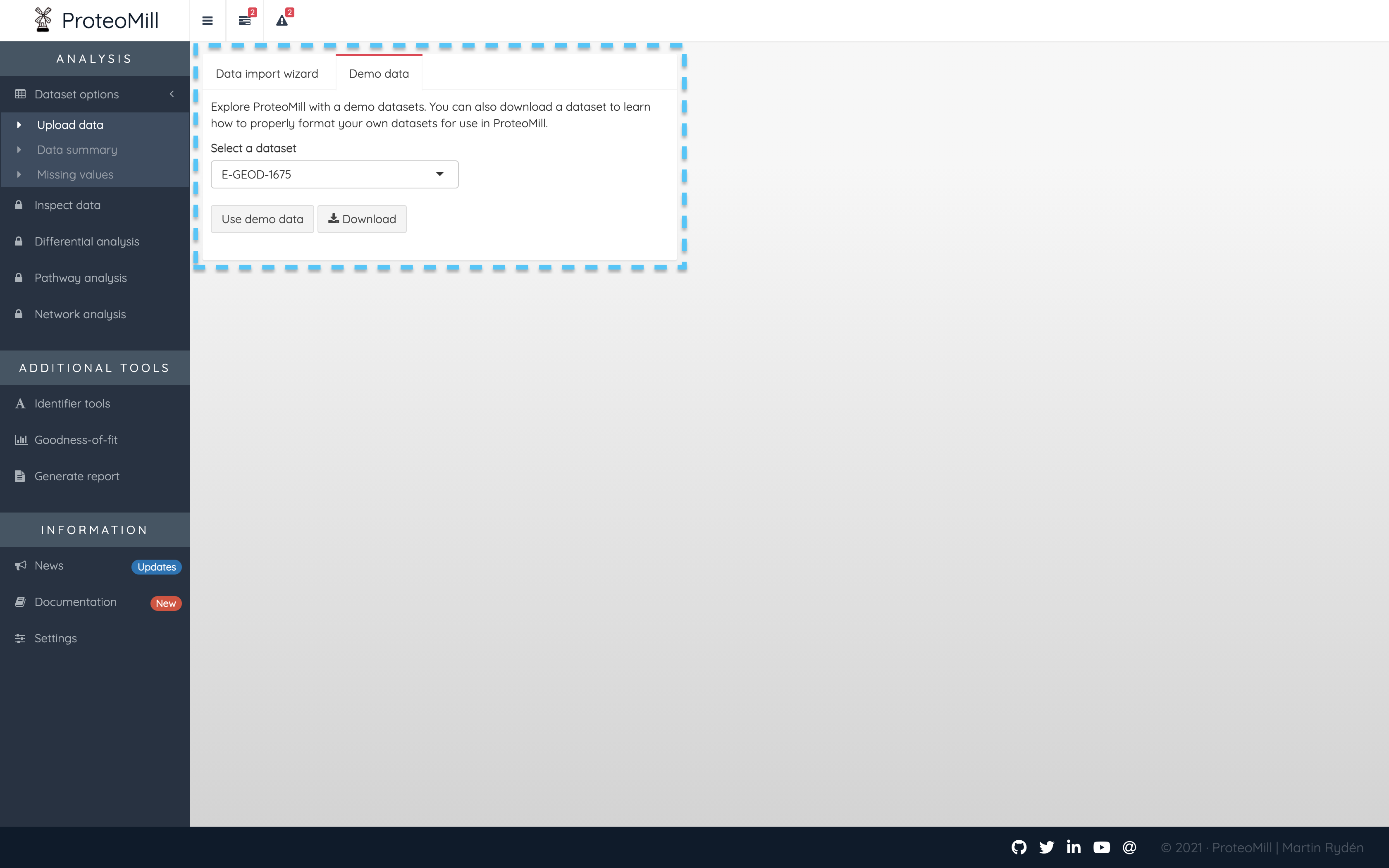Screen dimensions: 1389x868
Task: Open the tasks list icon with badge
Action: tap(245, 21)
